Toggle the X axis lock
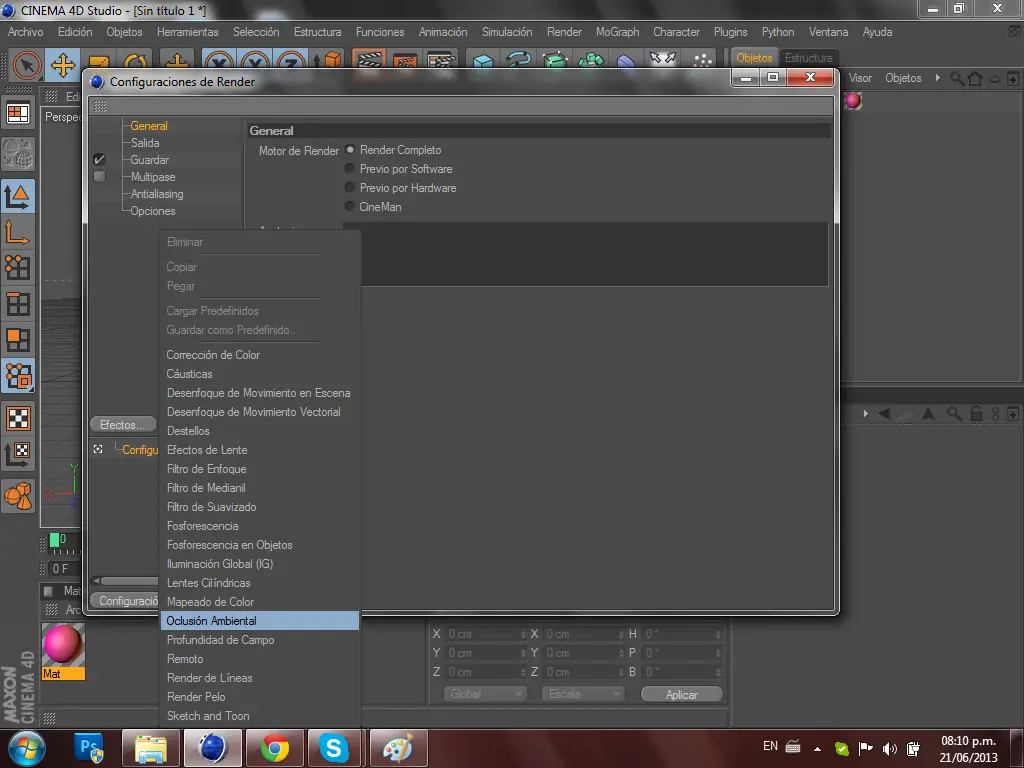Screen dimensions: 1024x768 (x=219, y=63)
